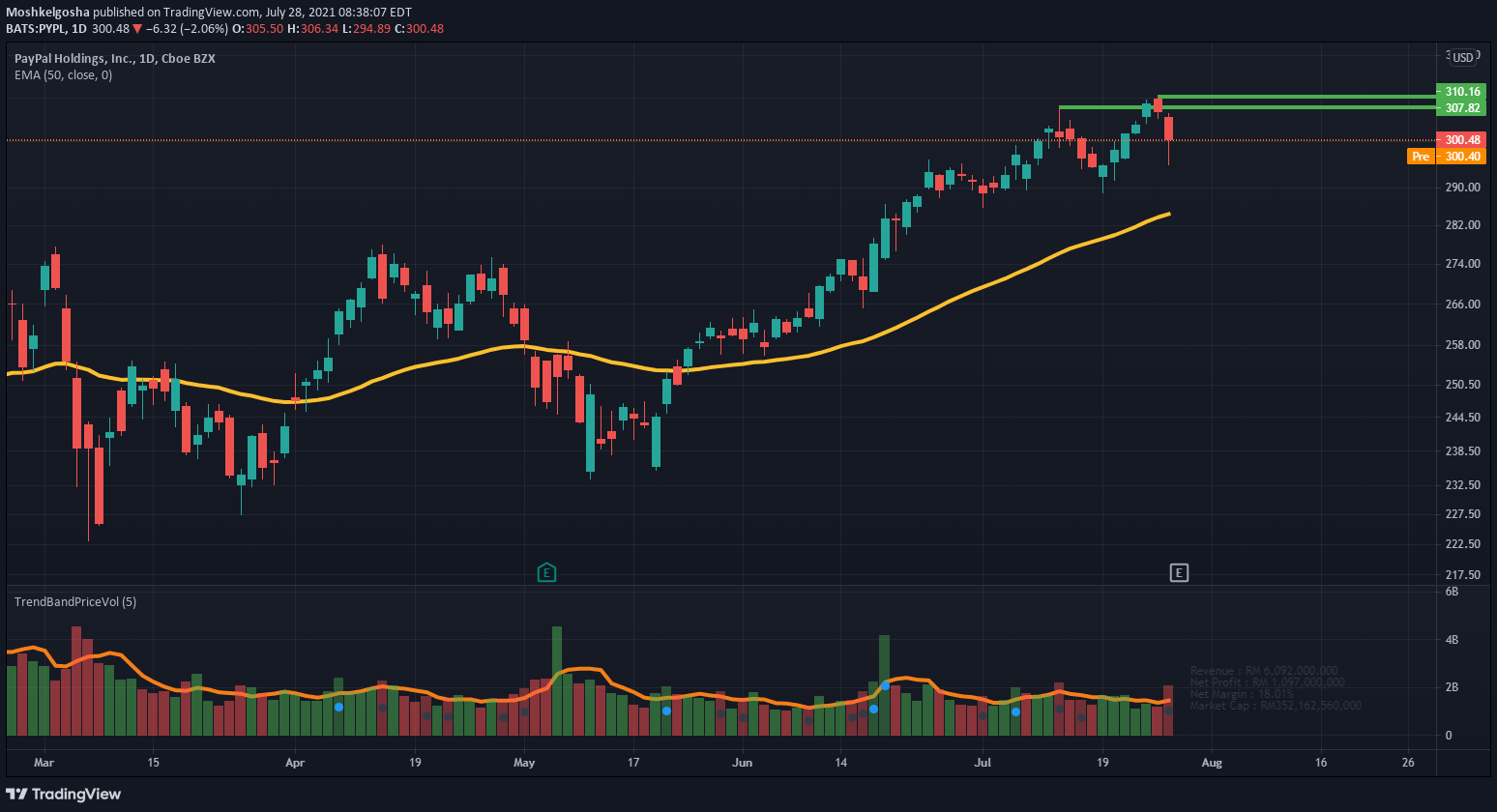Click the 26 date label on time axis
1497x812 pixels.
click(1408, 763)
